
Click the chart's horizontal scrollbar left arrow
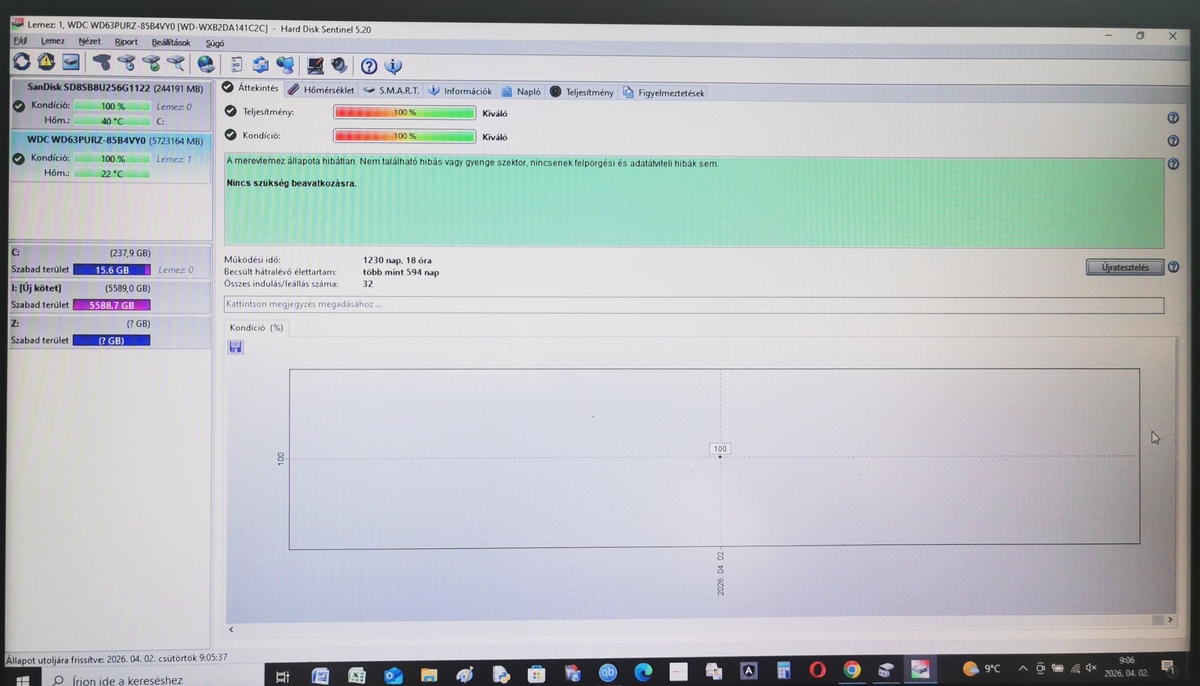232,629
